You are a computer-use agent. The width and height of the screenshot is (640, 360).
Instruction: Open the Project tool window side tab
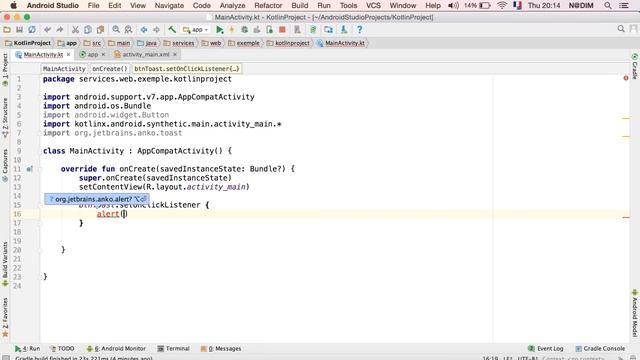(x=5, y=69)
